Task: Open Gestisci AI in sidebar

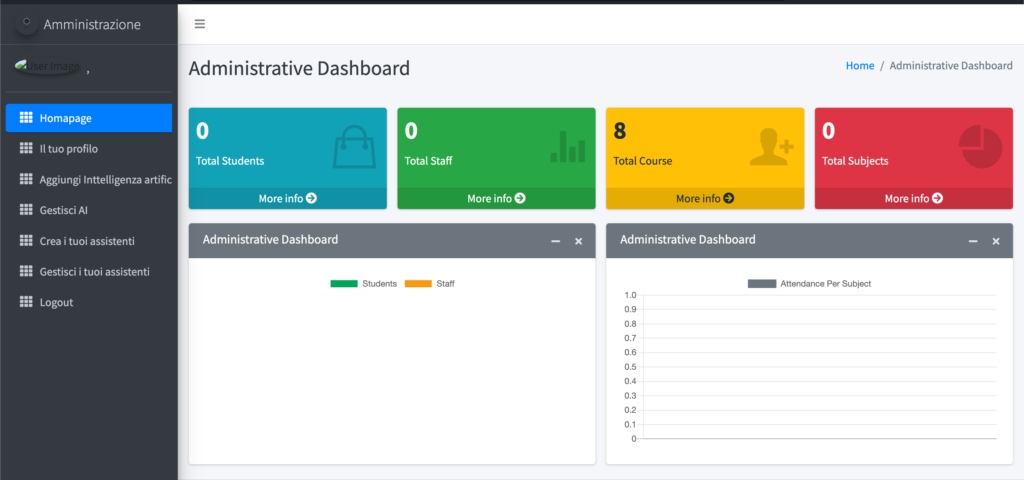Action: click(89, 210)
